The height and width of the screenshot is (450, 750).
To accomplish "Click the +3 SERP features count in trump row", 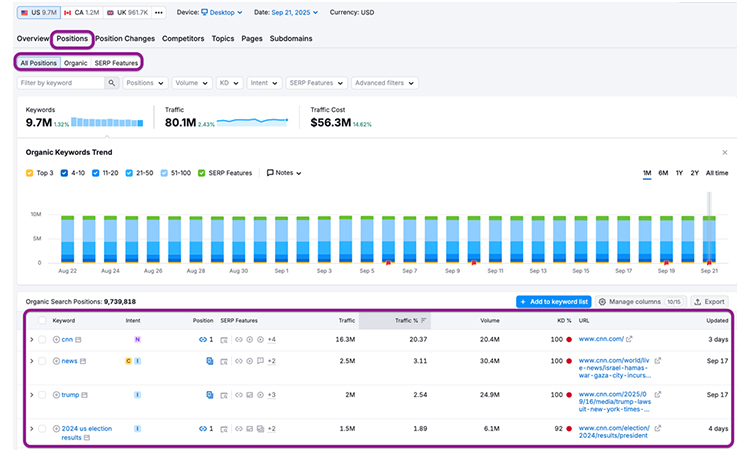I will pos(271,395).
